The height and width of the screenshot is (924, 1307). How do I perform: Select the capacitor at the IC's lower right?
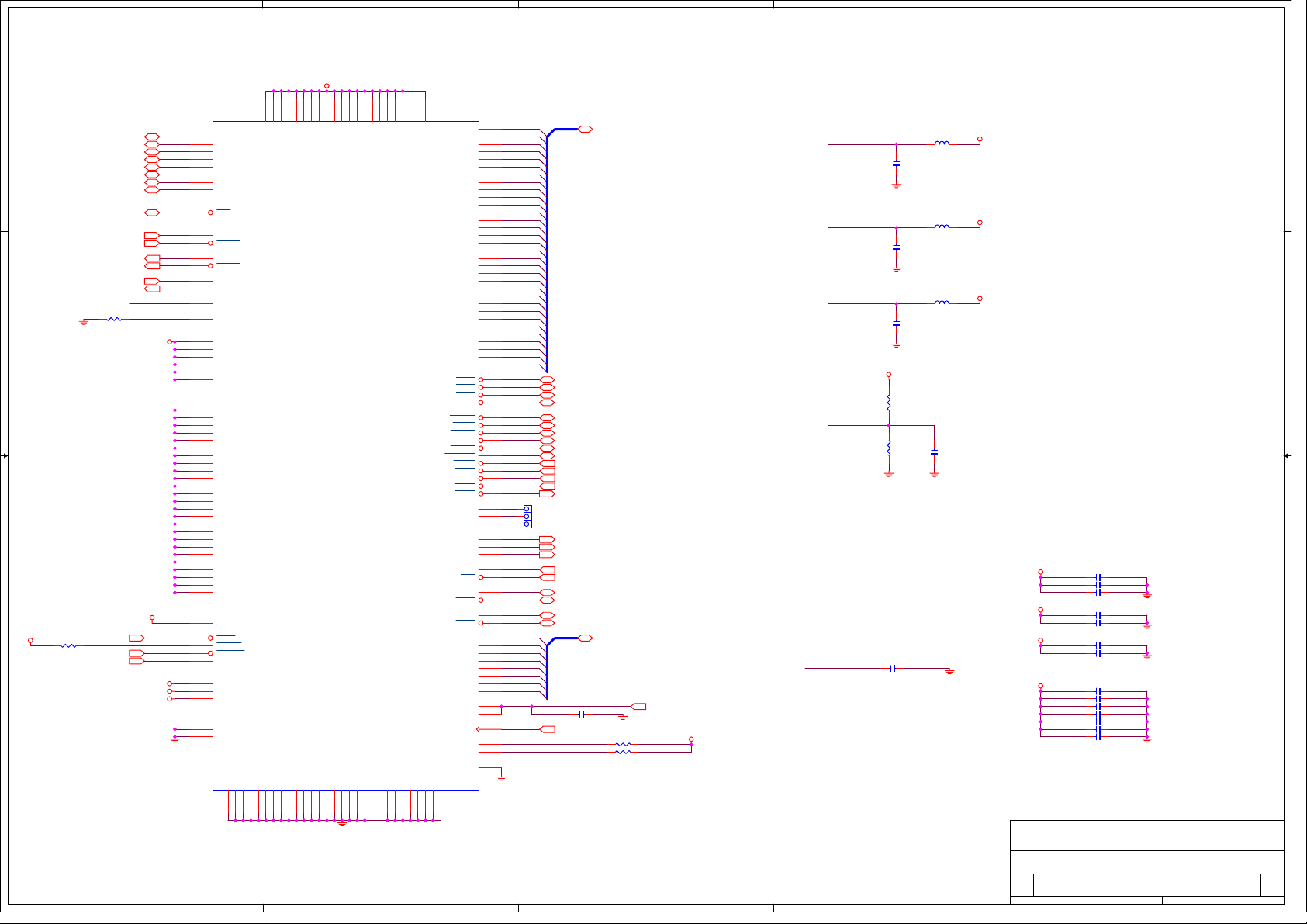pos(582,714)
